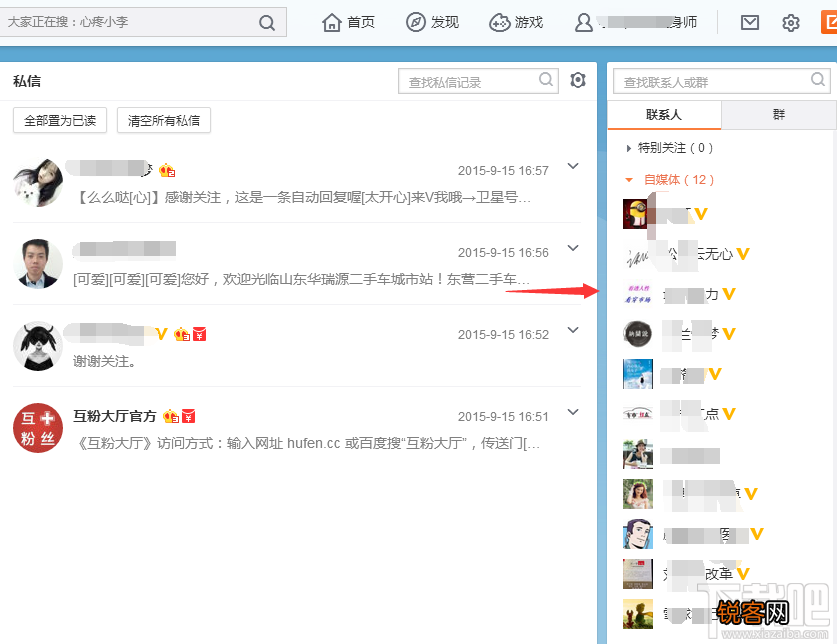
Task: Click magnifier in 查找联系人或群 box
Action: click(x=817, y=80)
